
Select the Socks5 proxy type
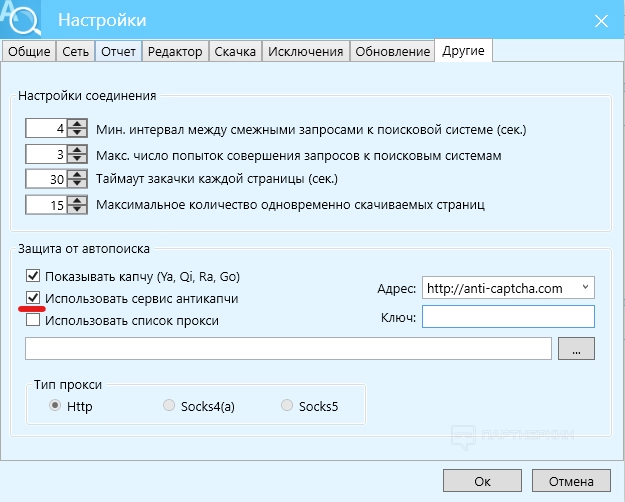click(x=288, y=406)
